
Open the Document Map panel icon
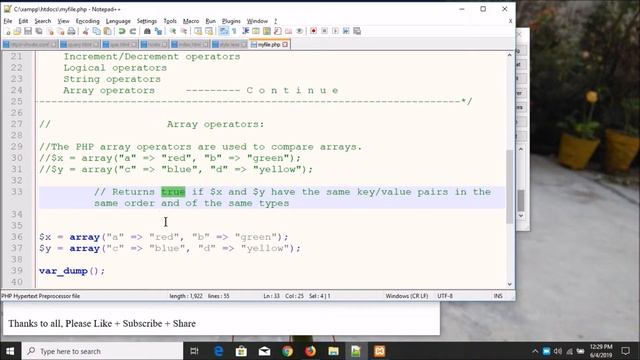pyautogui.click(x=267, y=31)
